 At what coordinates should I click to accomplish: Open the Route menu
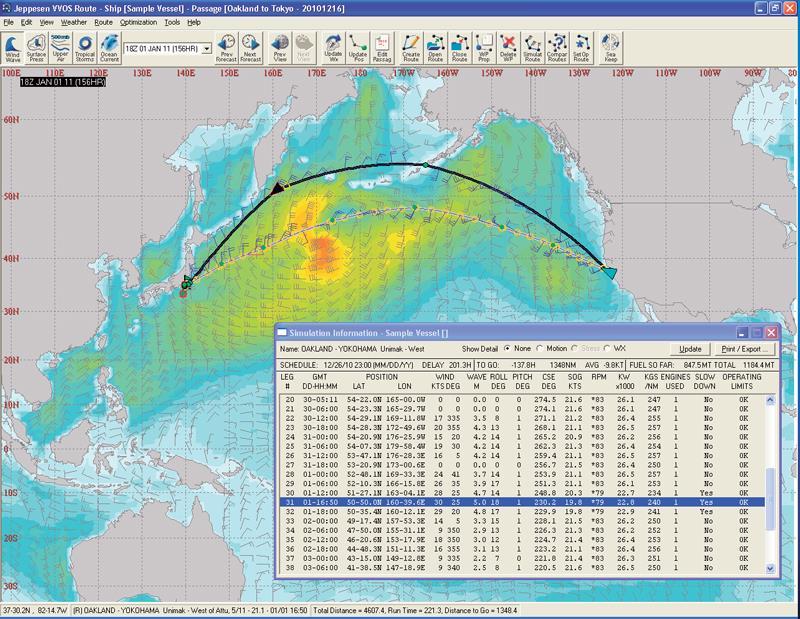pos(104,22)
